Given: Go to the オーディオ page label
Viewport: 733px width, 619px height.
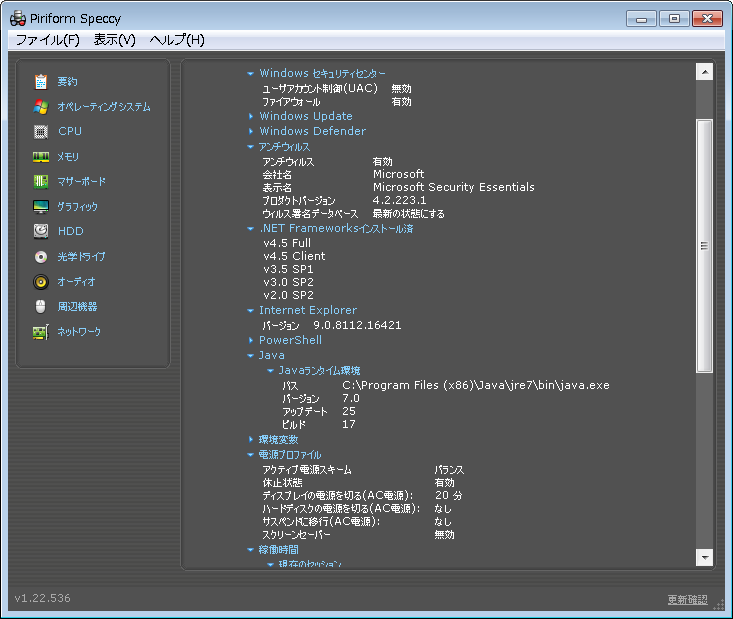Looking at the screenshot, I should tap(76, 282).
